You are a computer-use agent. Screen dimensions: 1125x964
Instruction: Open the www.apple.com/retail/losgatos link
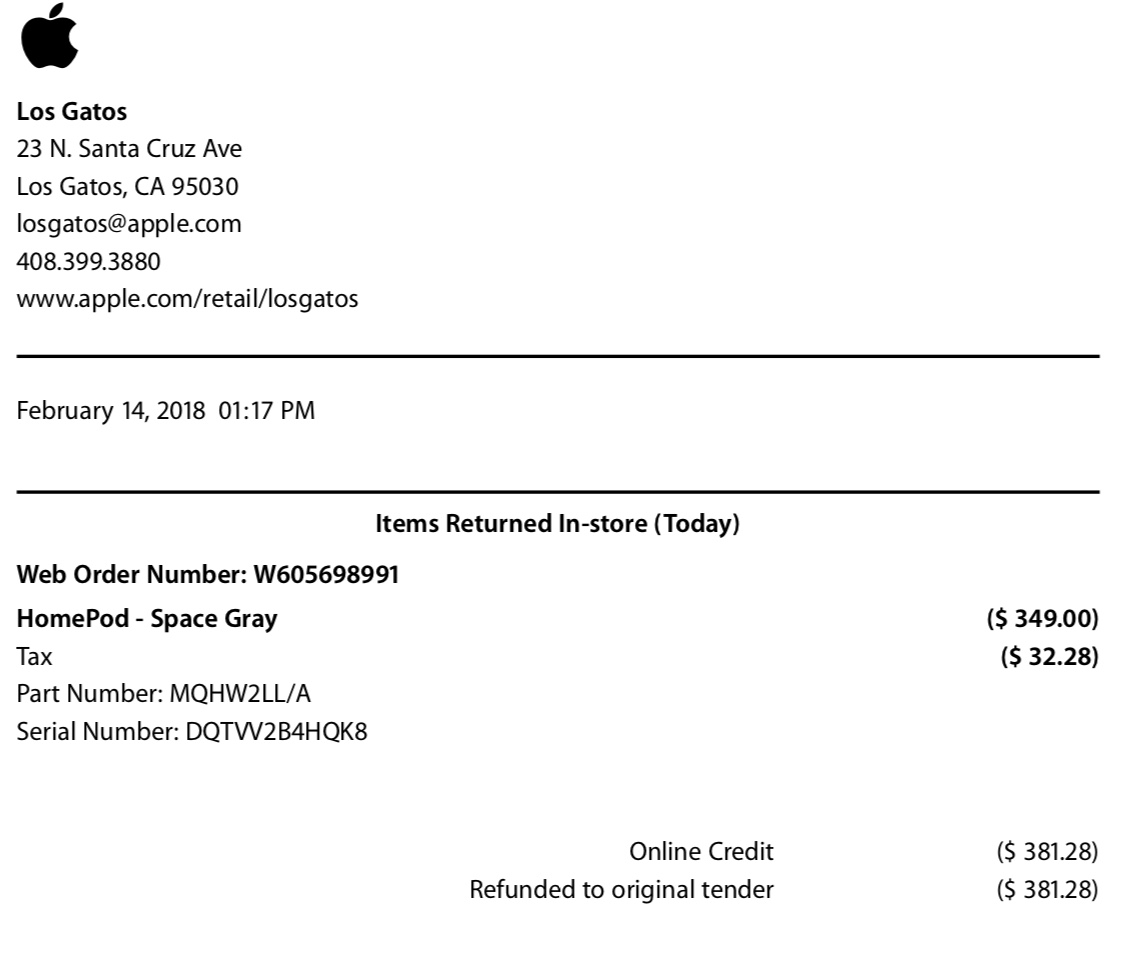coord(187,299)
